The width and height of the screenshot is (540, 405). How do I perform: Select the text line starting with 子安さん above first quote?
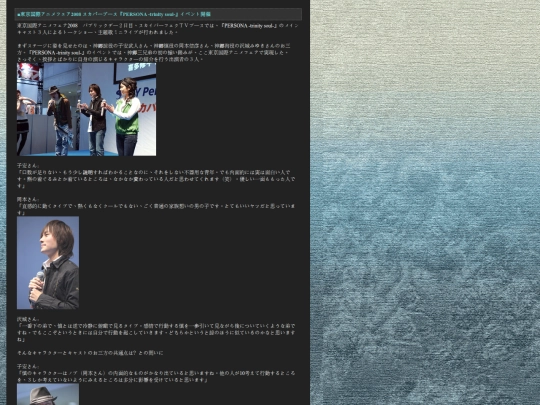28,166
